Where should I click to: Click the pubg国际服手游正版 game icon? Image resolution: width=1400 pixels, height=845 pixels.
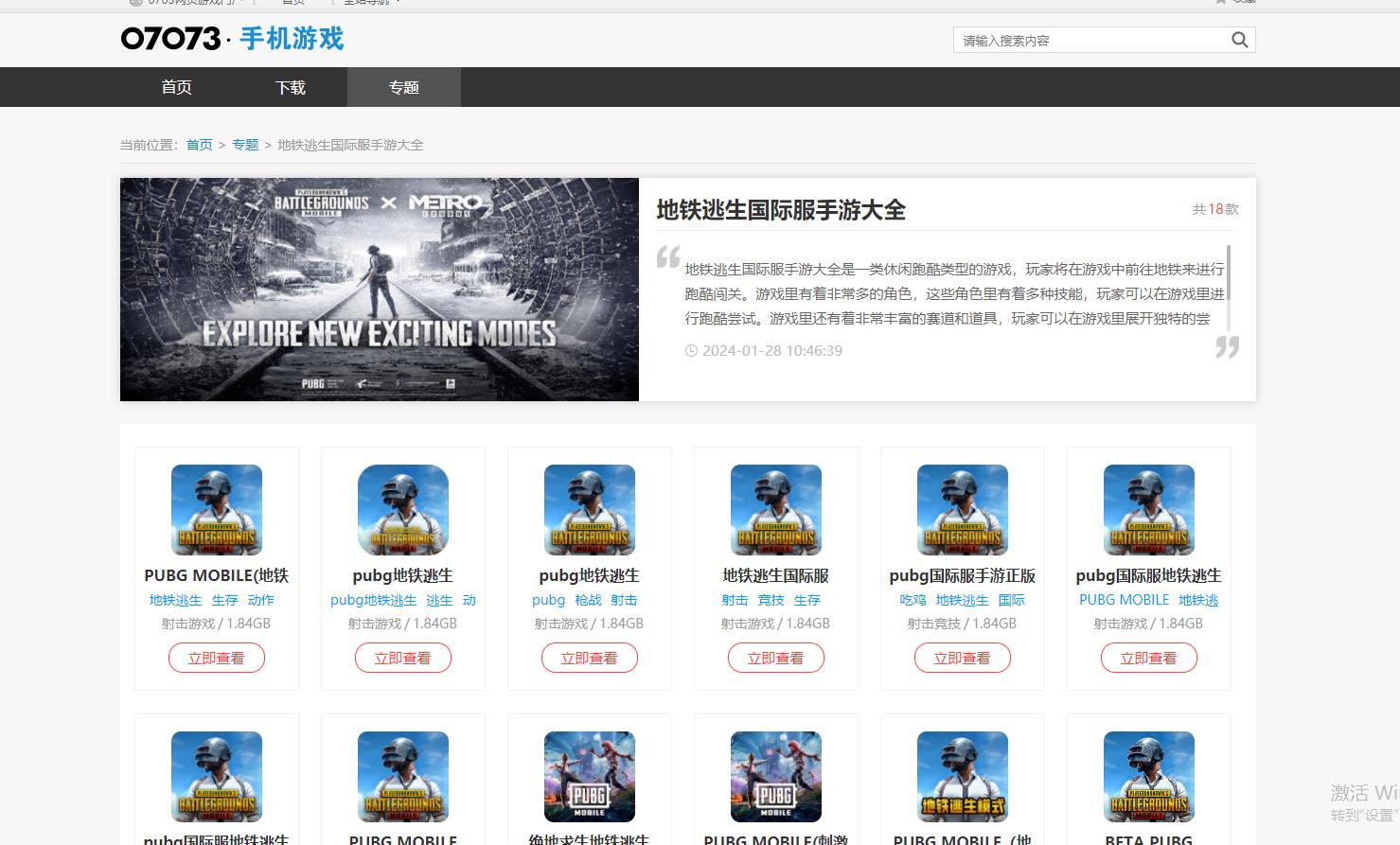pyautogui.click(x=962, y=509)
